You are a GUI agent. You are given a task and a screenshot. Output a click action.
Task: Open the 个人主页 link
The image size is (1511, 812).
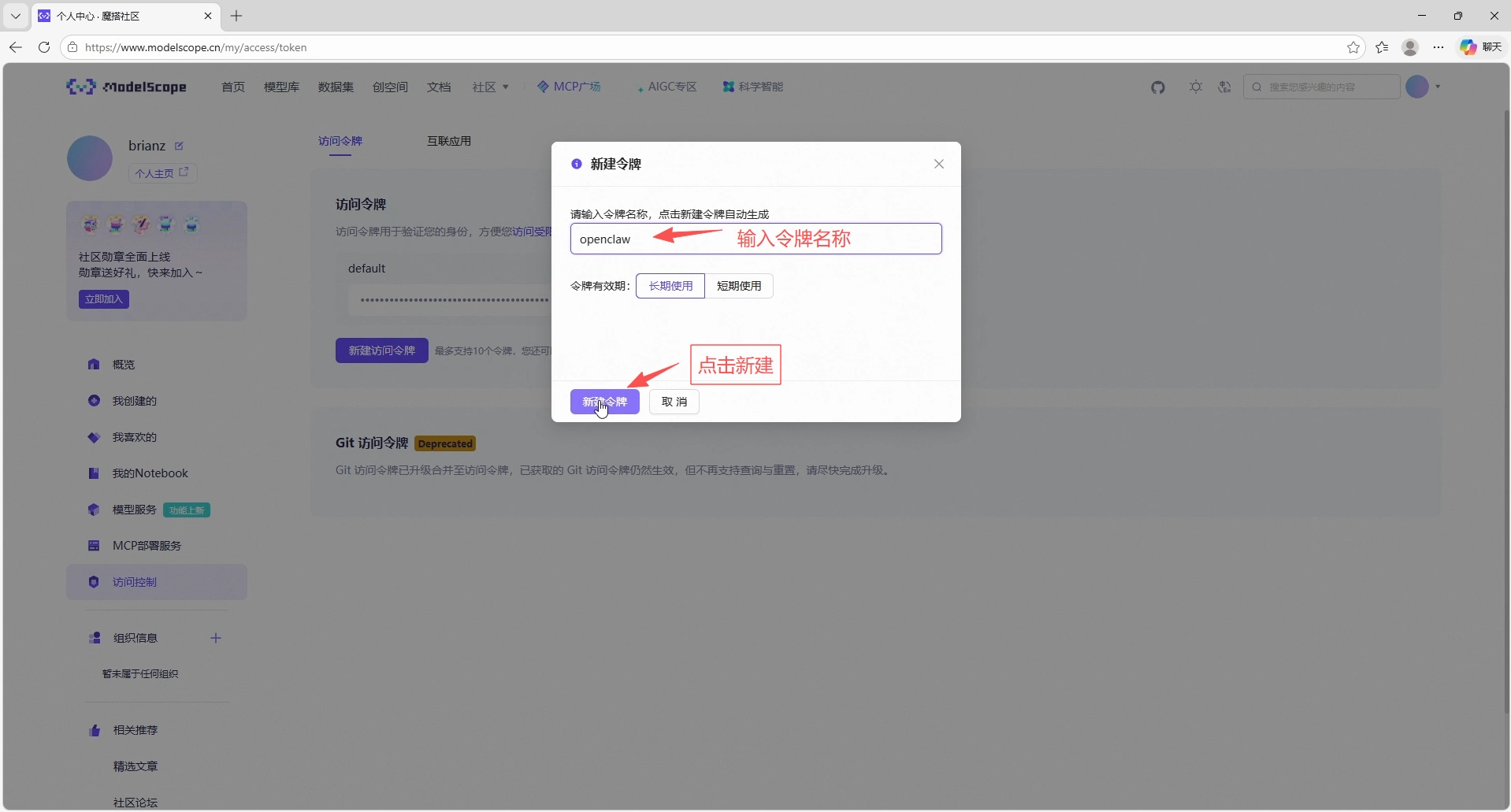162,173
